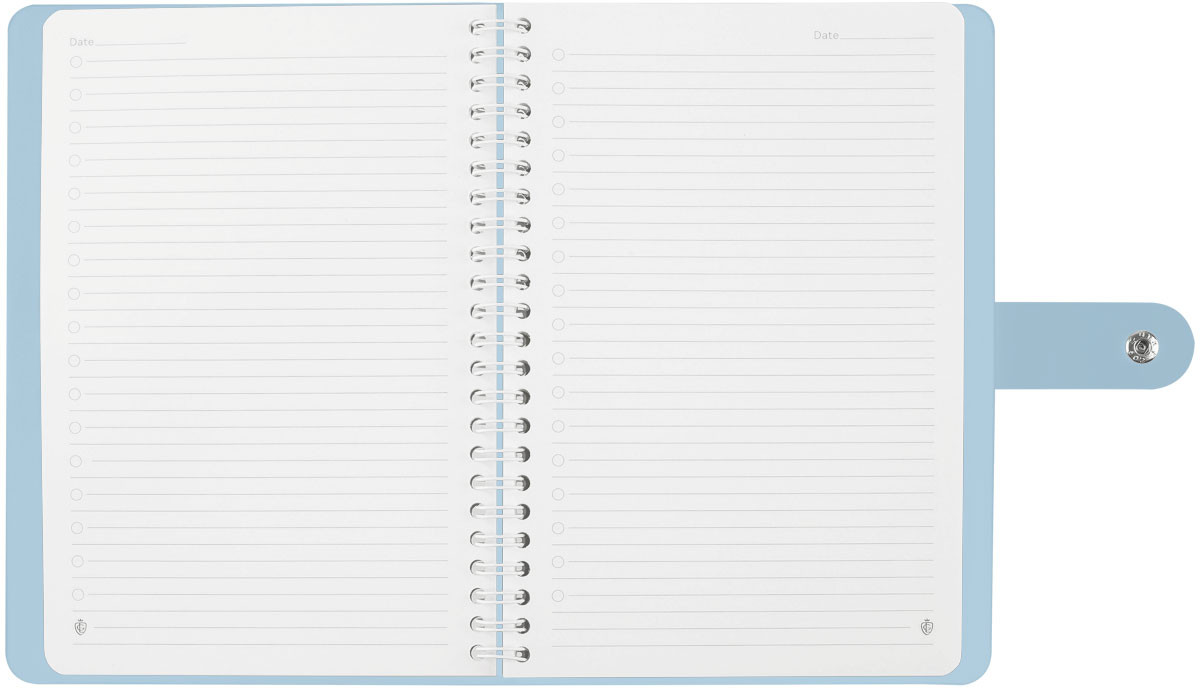This screenshot has width=1200, height=688.
Task: Click the metal snap button on the strap
Action: click(1140, 347)
